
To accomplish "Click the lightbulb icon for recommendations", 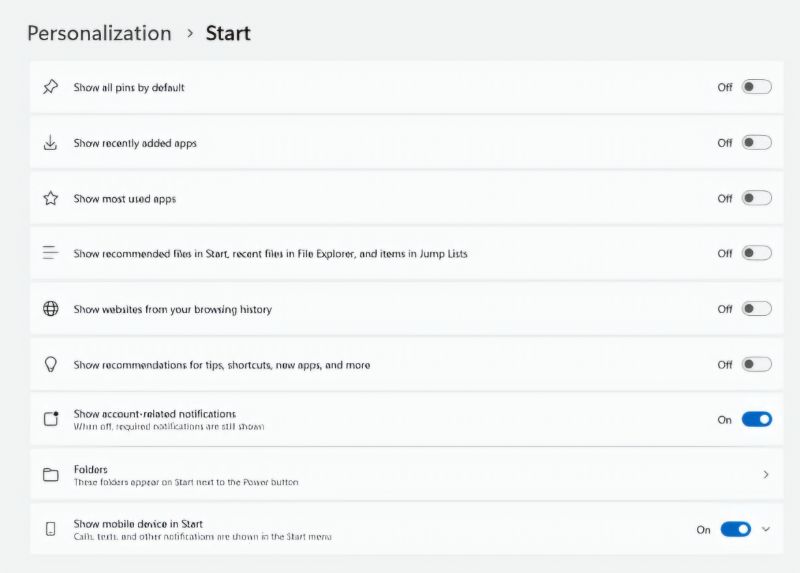I will click(50, 364).
